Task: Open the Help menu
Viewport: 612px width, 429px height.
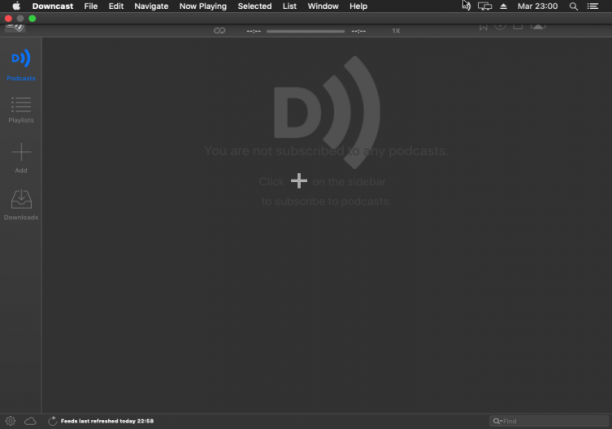Action: 358,6
